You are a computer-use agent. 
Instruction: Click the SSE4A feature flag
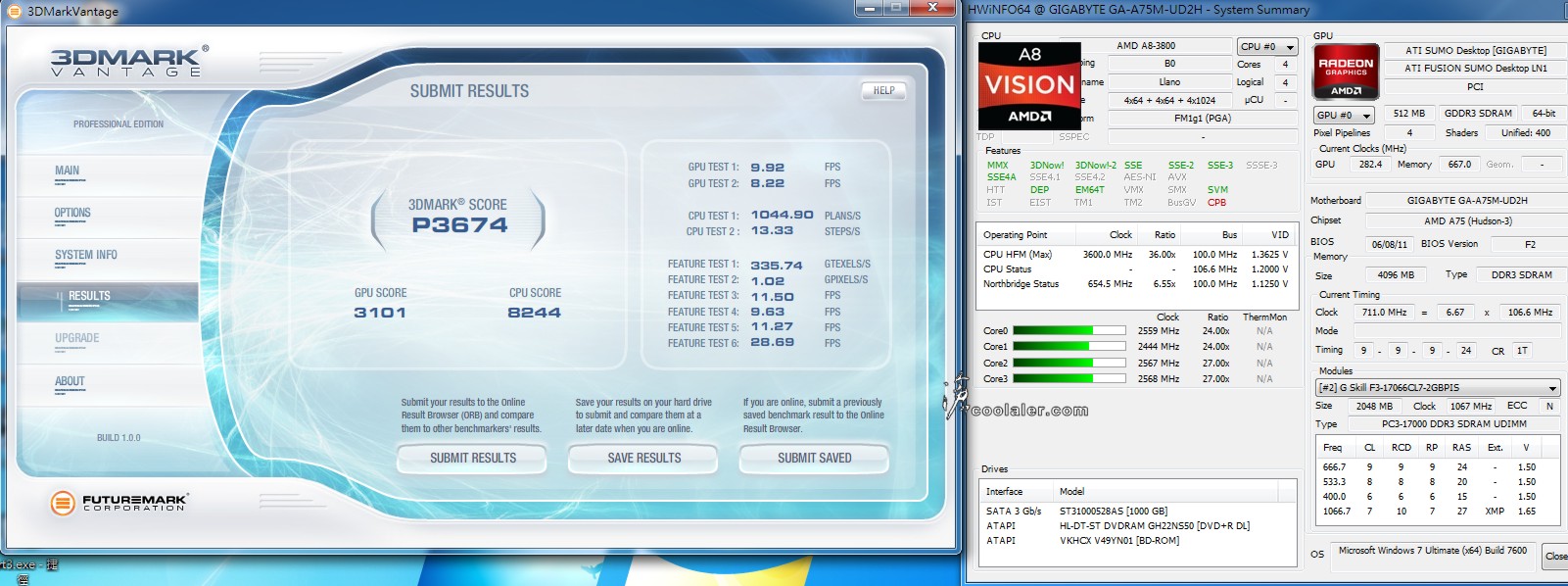pos(1002,177)
